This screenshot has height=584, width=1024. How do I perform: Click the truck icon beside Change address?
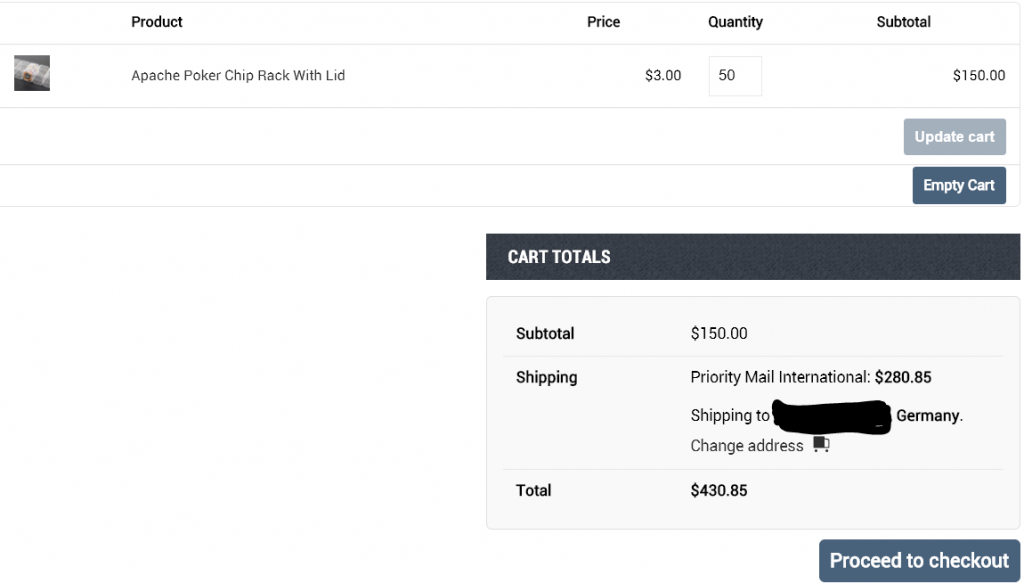click(821, 445)
